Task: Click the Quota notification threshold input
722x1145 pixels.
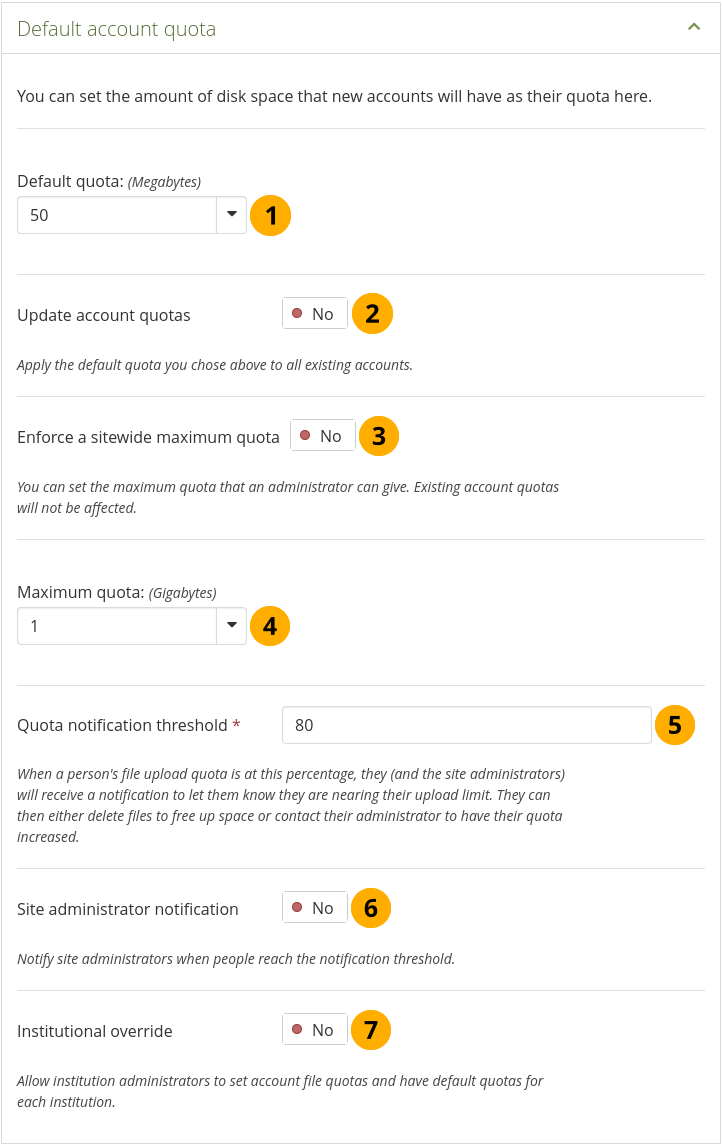Action: [x=467, y=725]
